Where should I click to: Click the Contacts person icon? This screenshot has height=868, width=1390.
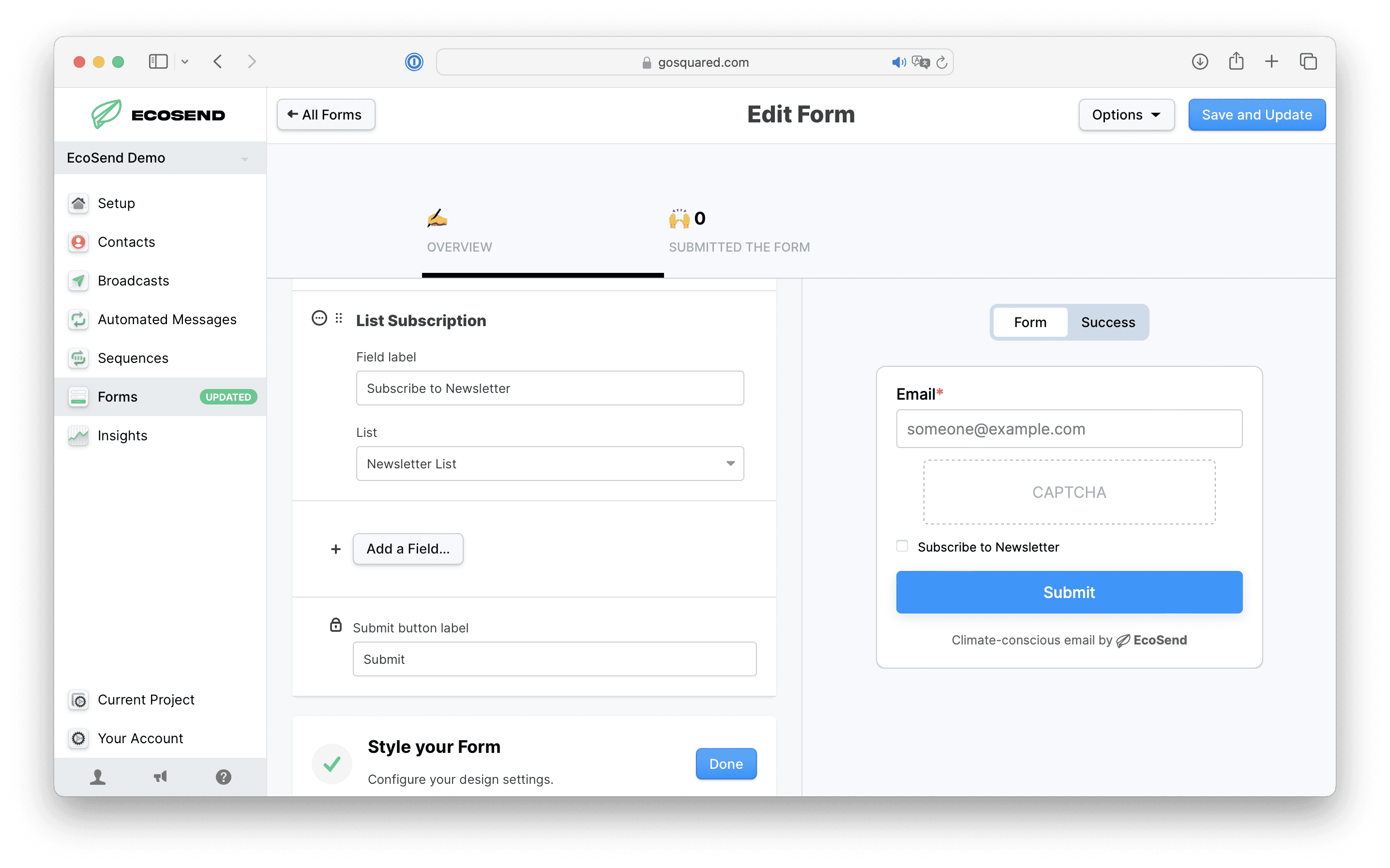pos(78,242)
